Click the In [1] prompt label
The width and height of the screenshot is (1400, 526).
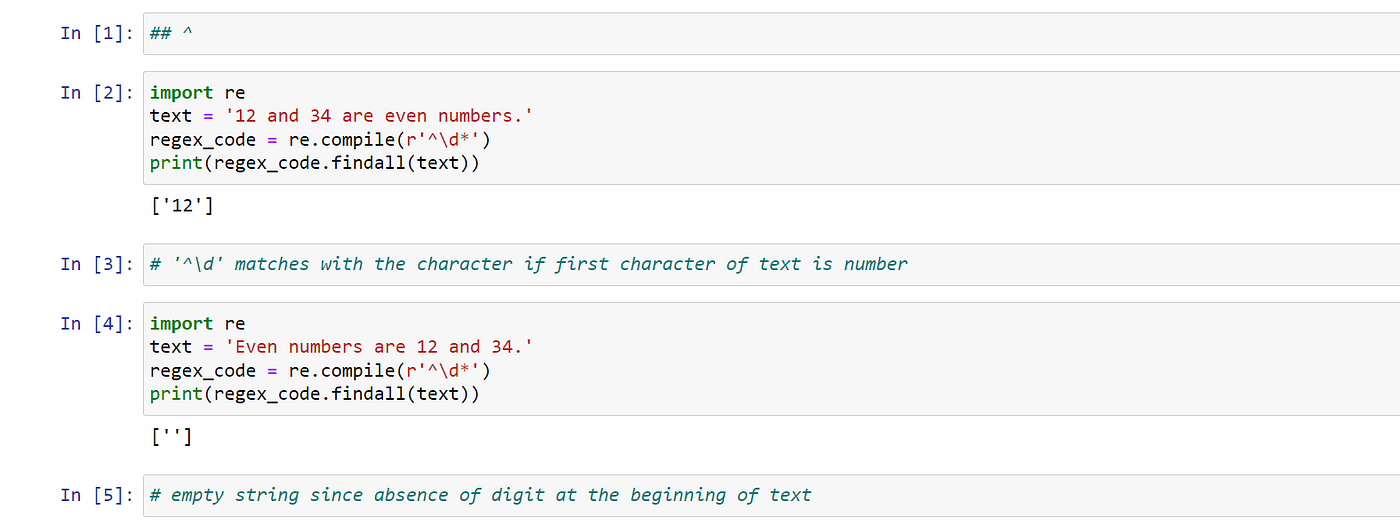tap(98, 33)
